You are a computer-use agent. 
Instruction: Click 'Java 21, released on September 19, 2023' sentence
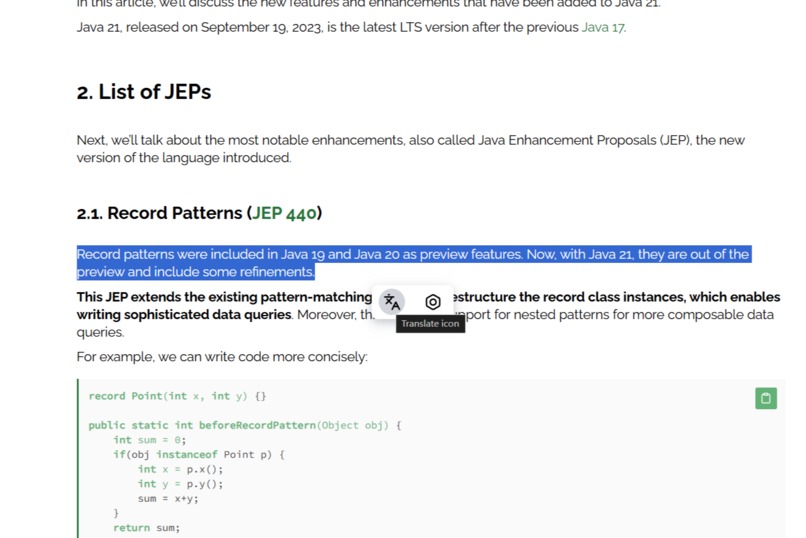pyautogui.click(x=351, y=27)
